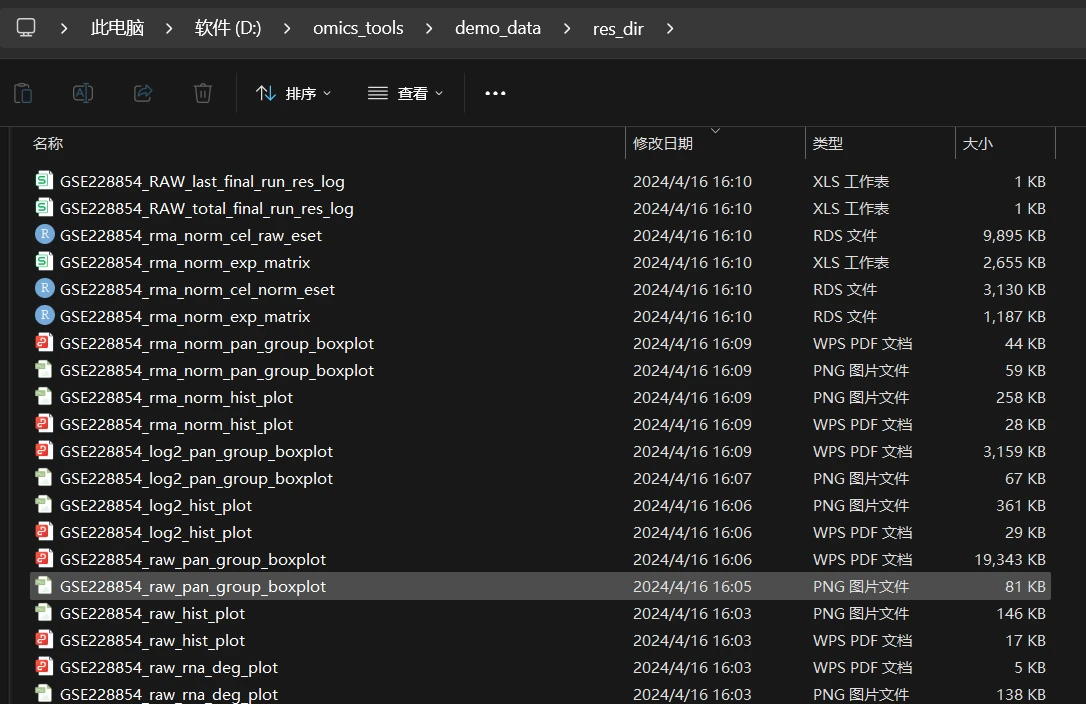Select file name GSE228854_rma_norm_cel_raw_eset
The height and width of the screenshot is (704, 1086).
(190, 236)
